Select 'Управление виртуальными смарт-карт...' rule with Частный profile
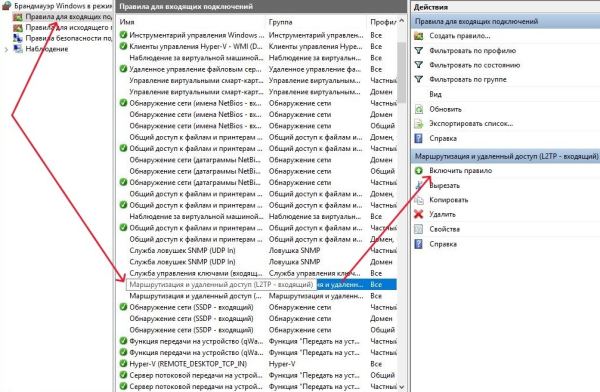600x392 pixels. click(256, 80)
